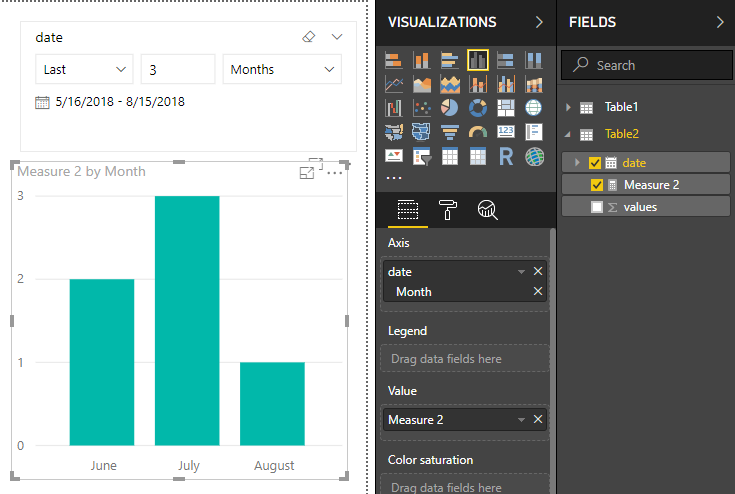The width and height of the screenshot is (735, 494).
Task: Click the number 3 input in date slicer
Action: point(178,69)
